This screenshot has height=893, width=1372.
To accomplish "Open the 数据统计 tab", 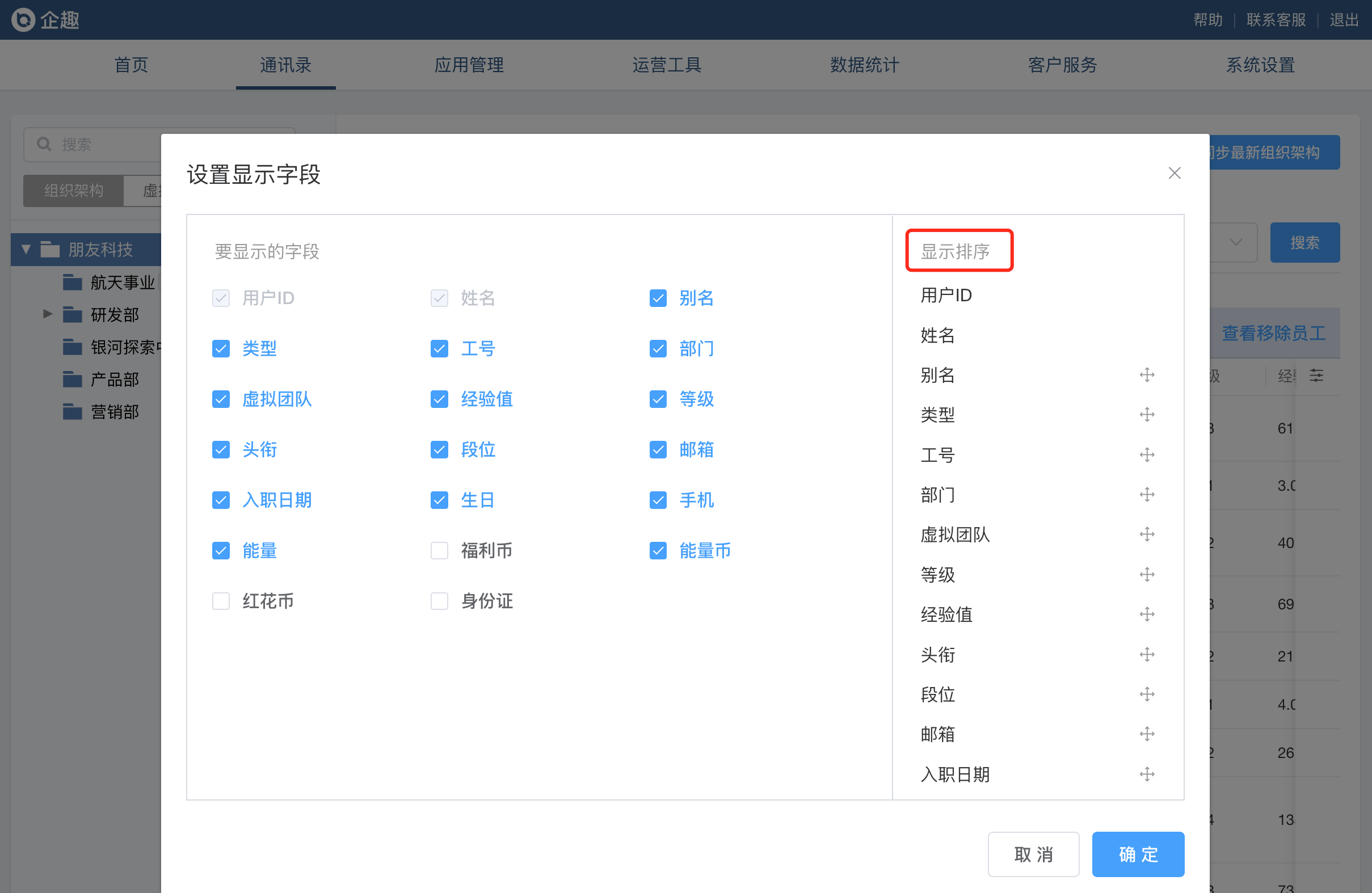I will click(864, 65).
